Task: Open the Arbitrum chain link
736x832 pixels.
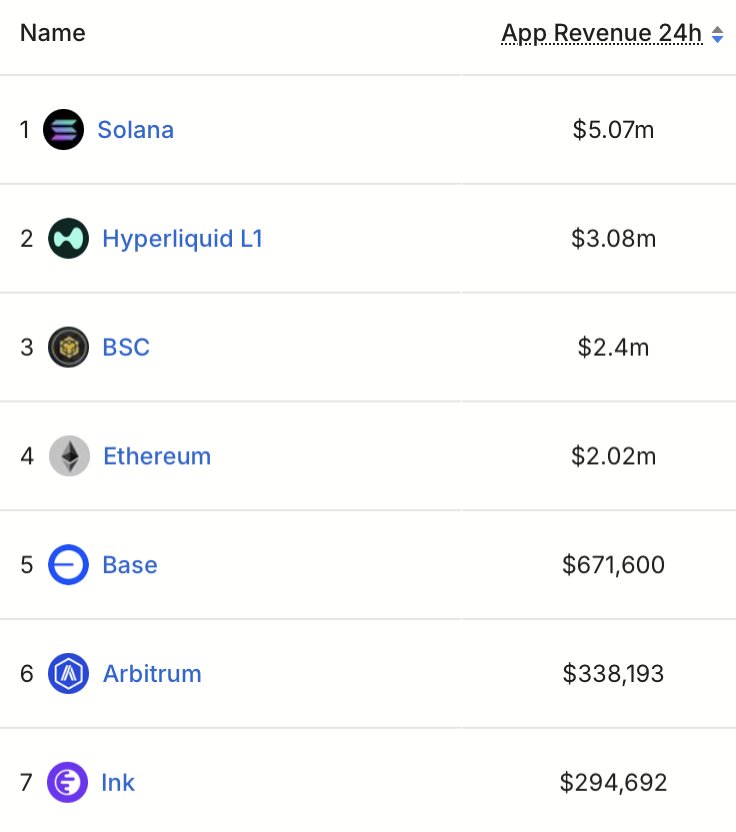Action: pos(152,674)
